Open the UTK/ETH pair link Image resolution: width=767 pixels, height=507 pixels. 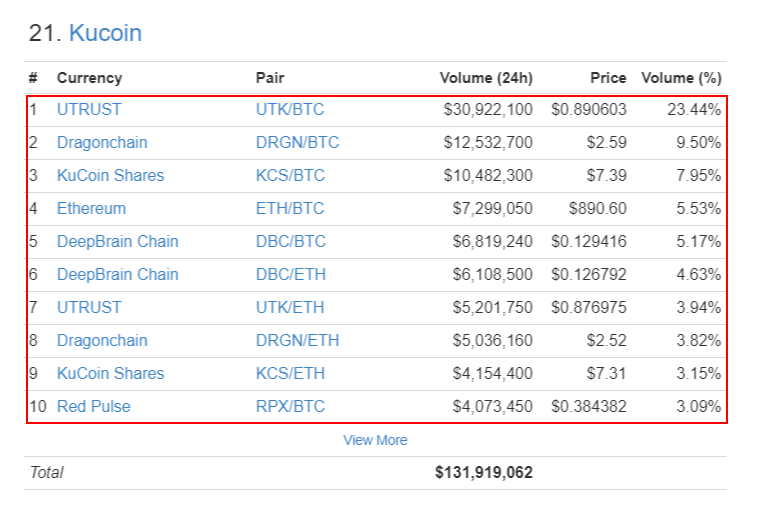290,307
